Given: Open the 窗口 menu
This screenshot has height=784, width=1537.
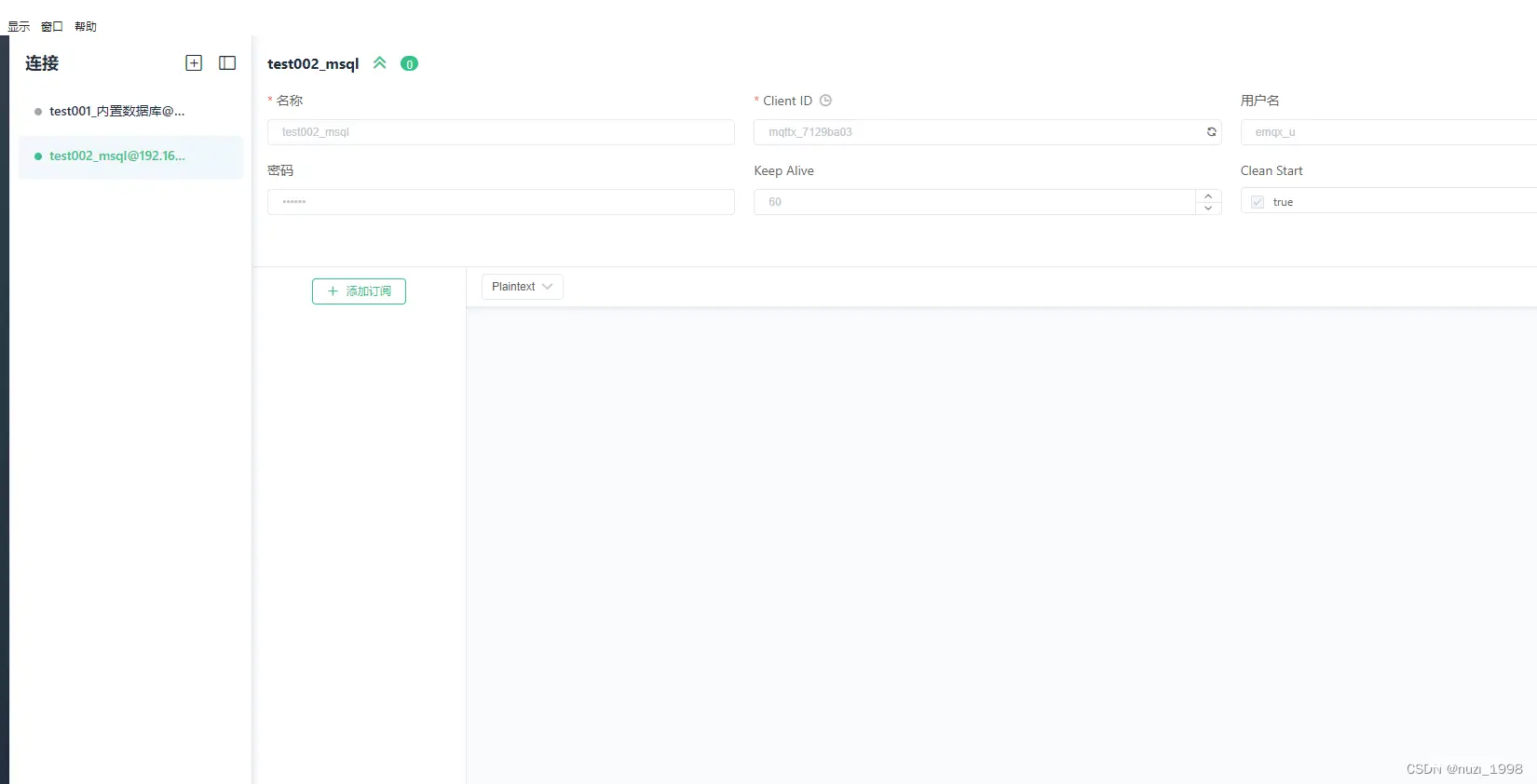Looking at the screenshot, I should [x=52, y=26].
